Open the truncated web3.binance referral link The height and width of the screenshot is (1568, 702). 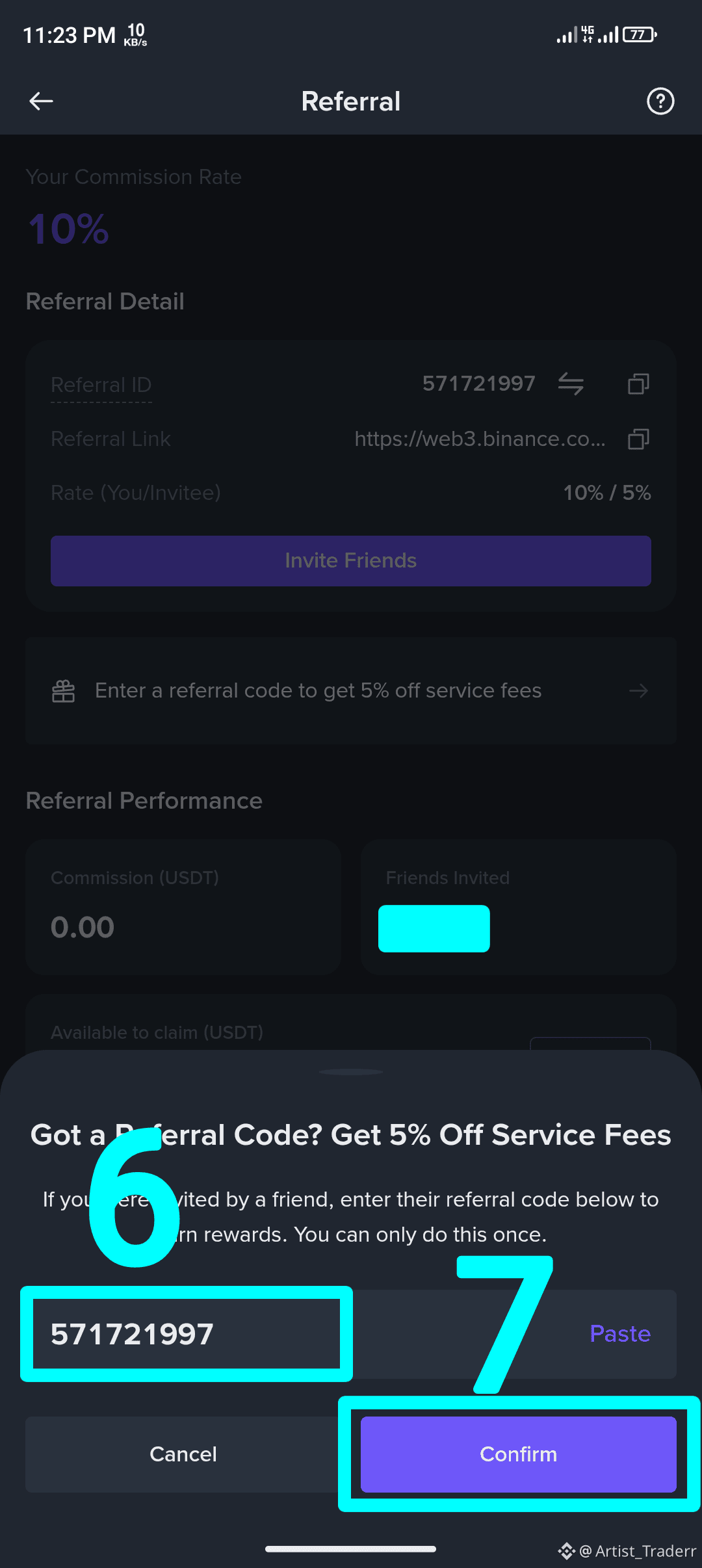pyautogui.click(x=480, y=439)
